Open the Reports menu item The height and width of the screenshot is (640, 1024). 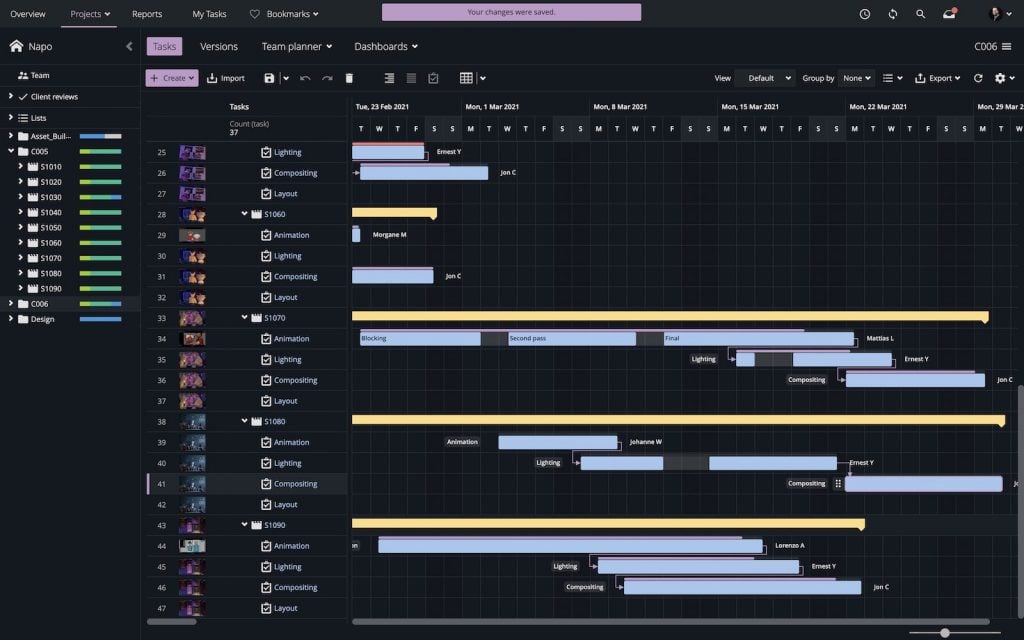coord(147,14)
